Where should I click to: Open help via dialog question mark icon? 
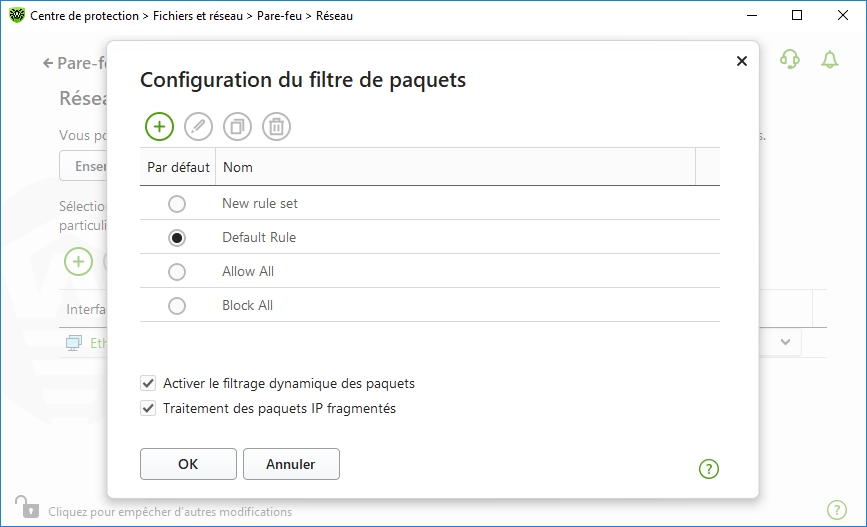point(709,468)
